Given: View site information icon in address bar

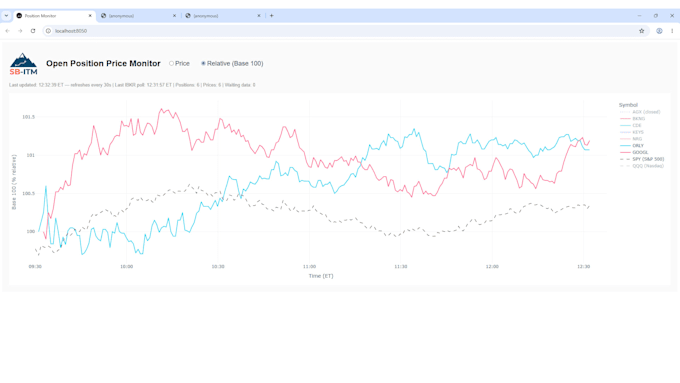Looking at the screenshot, I should point(49,31).
